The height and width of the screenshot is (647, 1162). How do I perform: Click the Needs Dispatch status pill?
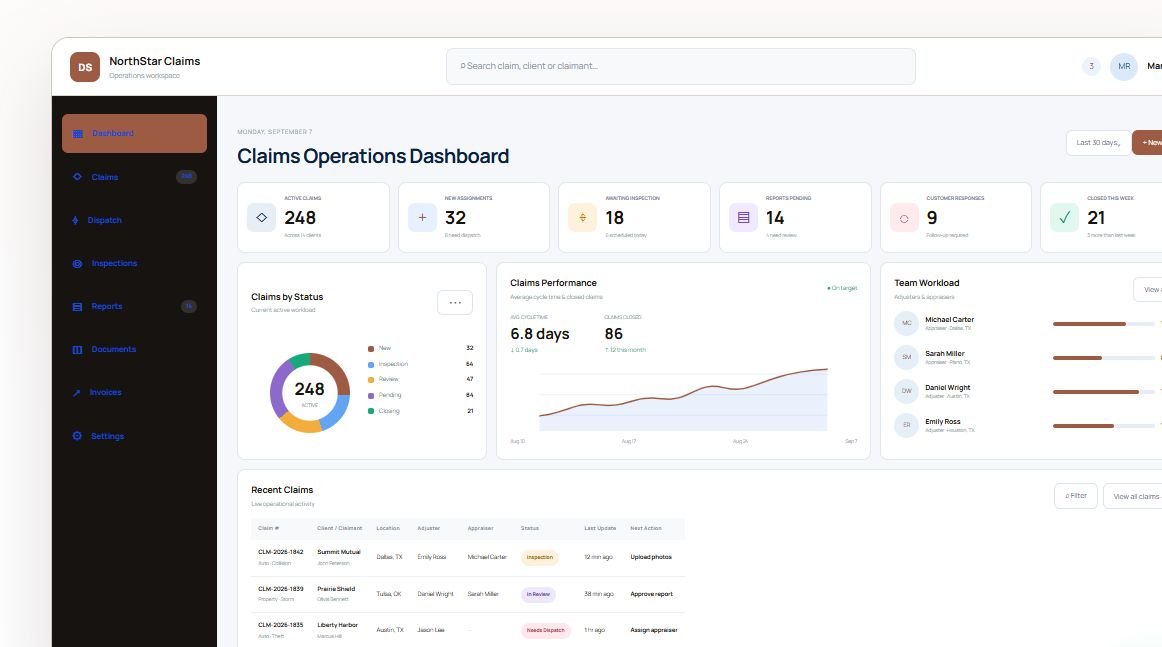pyautogui.click(x=545, y=630)
